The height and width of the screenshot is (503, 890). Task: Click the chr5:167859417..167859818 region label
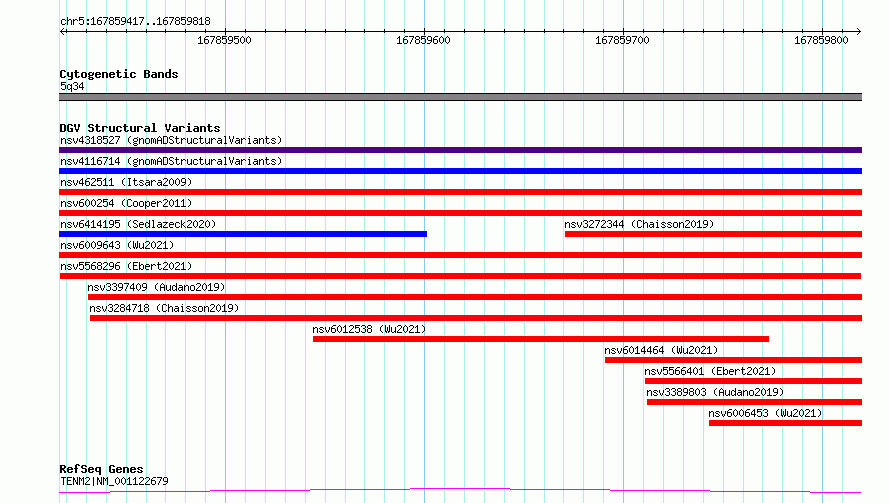coord(135,21)
